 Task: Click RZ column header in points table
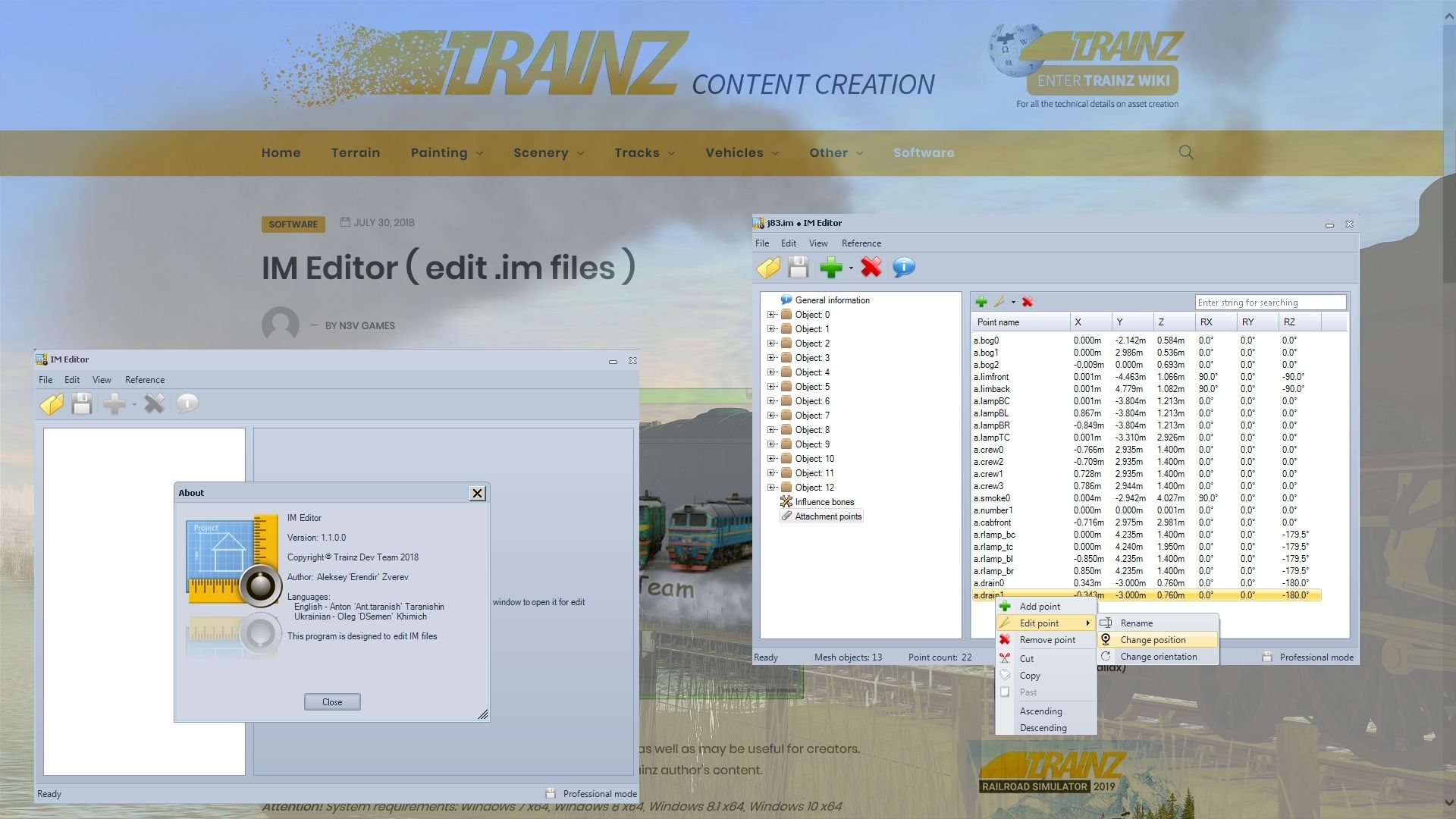1300,322
